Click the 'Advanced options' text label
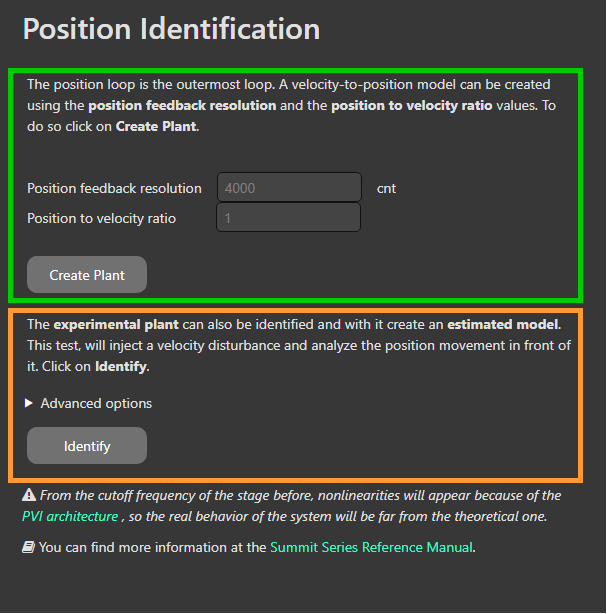Screen dimensions: 607x614 coord(96,403)
